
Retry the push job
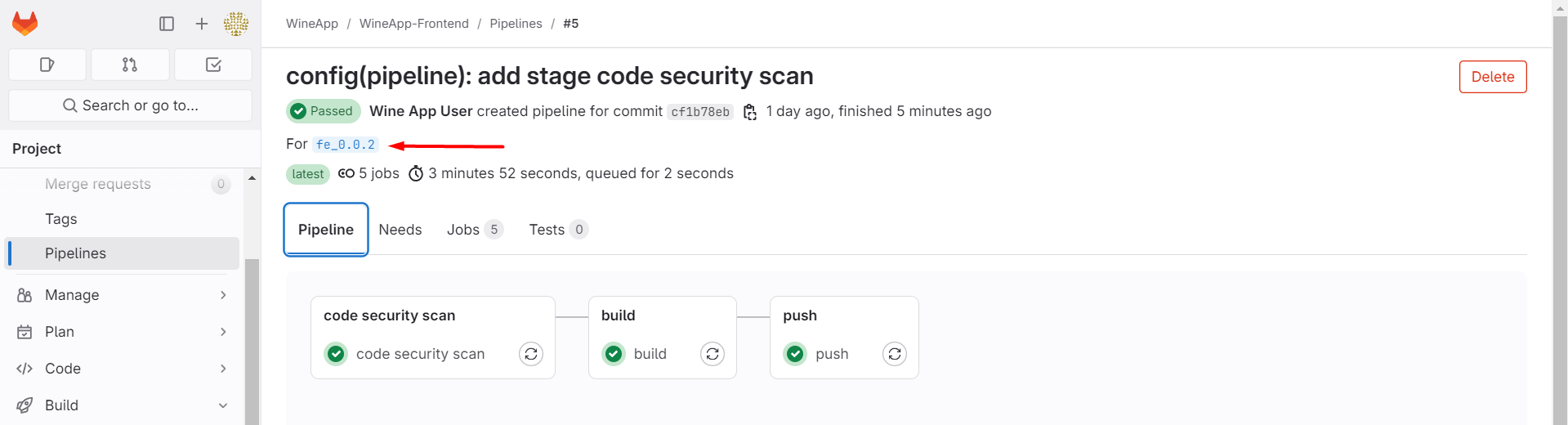[x=895, y=354]
